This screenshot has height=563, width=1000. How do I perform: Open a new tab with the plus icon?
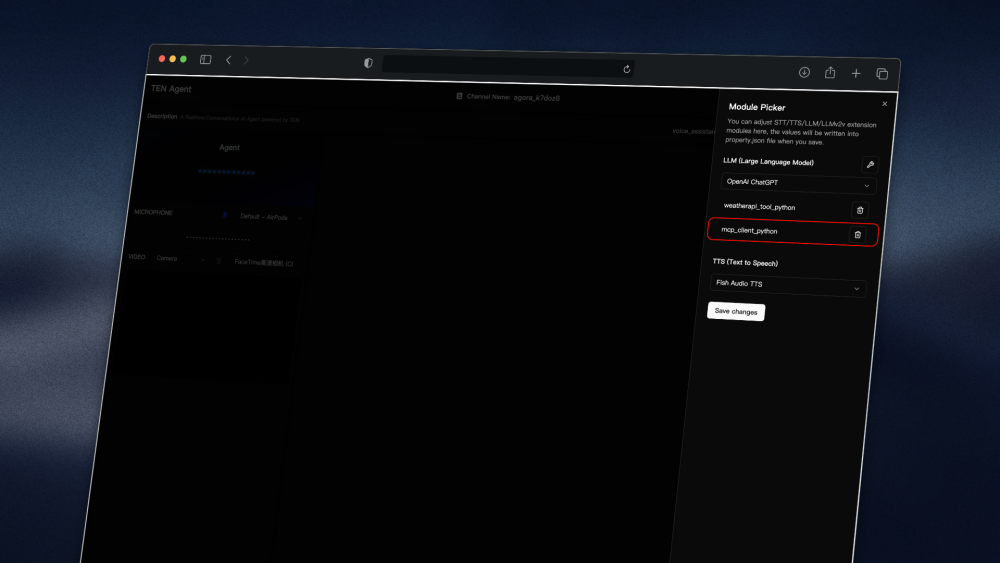pos(856,74)
